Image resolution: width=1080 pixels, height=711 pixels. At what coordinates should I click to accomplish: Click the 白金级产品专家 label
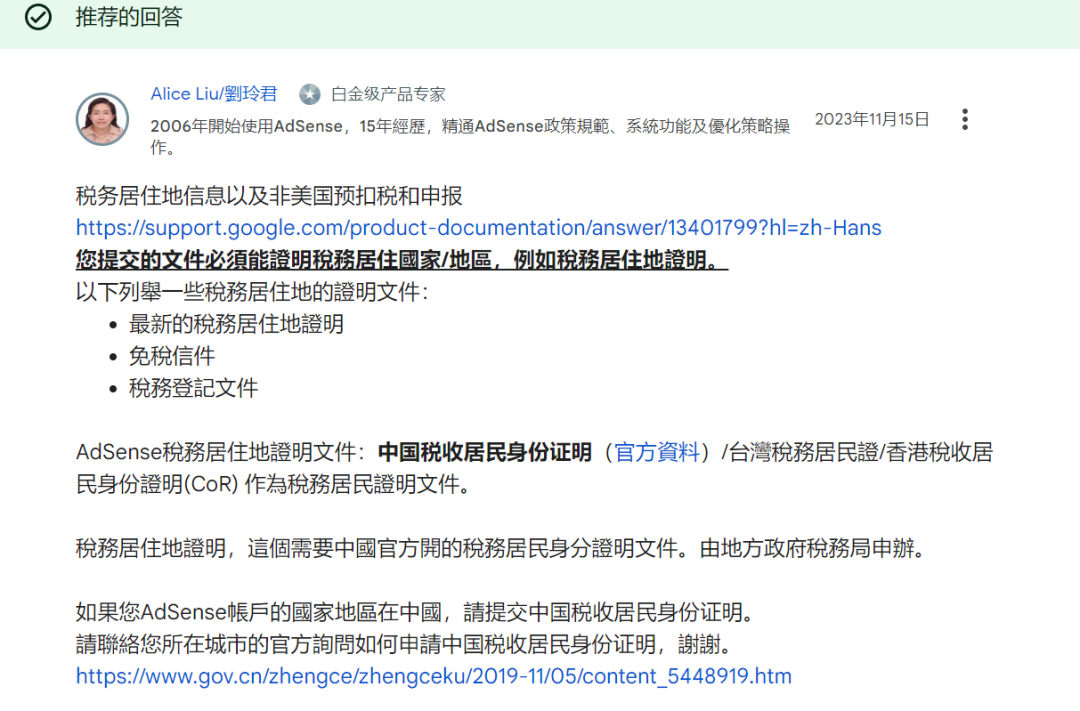coord(388,94)
